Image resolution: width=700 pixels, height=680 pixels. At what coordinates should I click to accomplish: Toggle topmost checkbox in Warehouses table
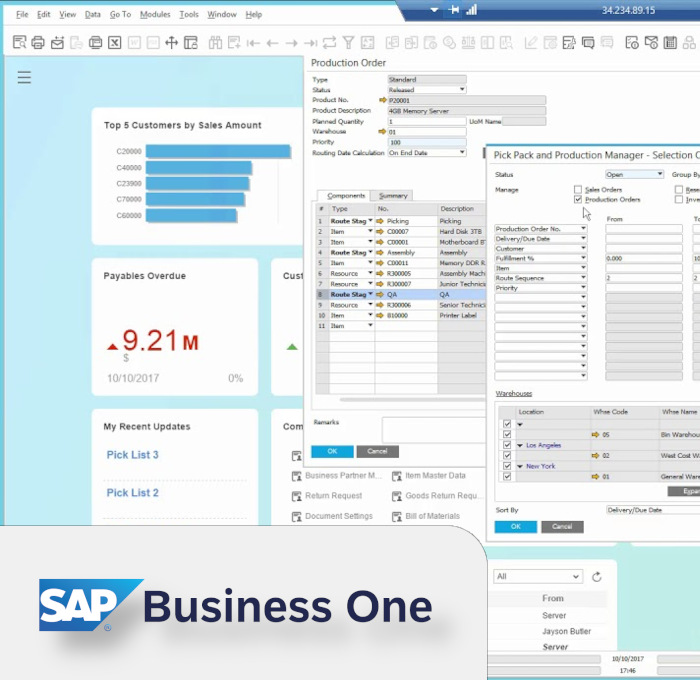coord(507,424)
